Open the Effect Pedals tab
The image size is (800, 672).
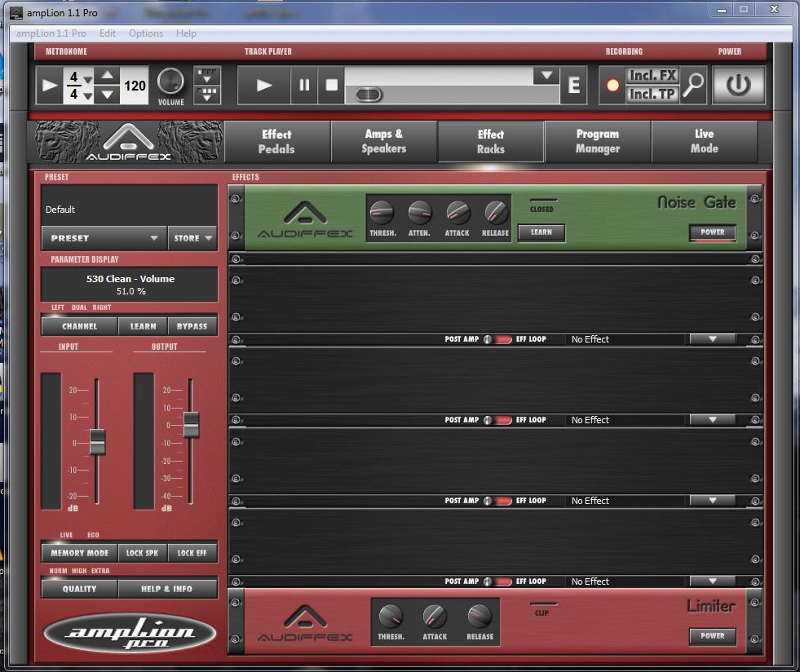(x=276, y=141)
